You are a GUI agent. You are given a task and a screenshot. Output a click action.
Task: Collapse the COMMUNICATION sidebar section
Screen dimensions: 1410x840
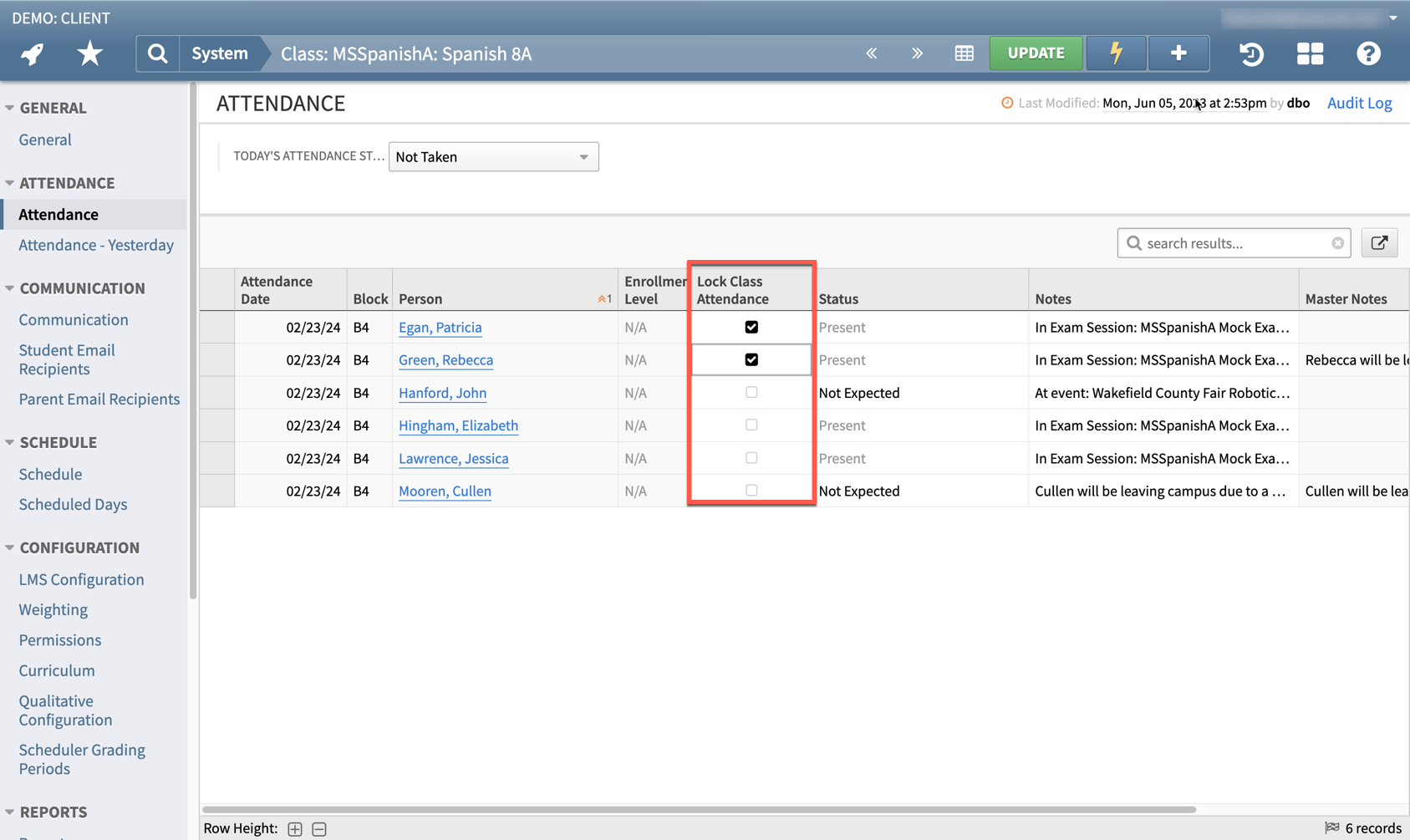(x=8, y=288)
